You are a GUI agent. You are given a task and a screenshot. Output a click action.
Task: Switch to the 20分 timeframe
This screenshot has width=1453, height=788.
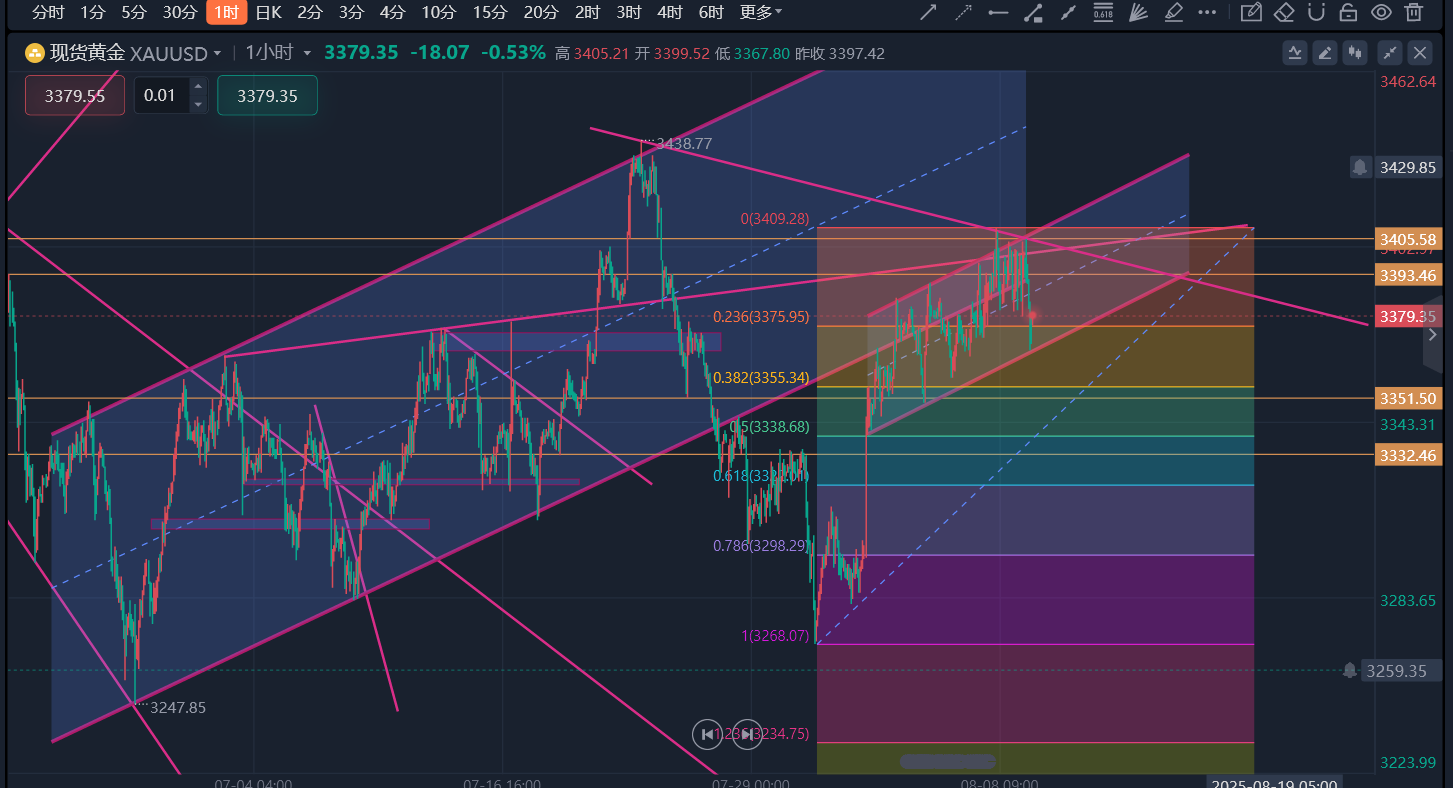pyautogui.click(x=540, y=12)
